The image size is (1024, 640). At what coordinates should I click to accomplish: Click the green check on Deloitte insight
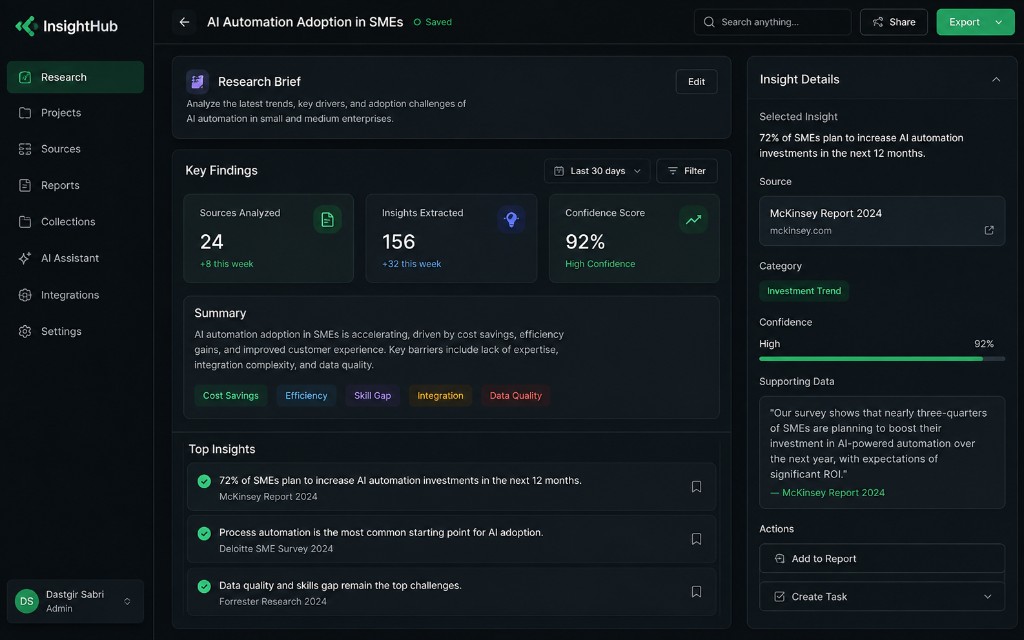pyautogui.click(x=204, y=534)
